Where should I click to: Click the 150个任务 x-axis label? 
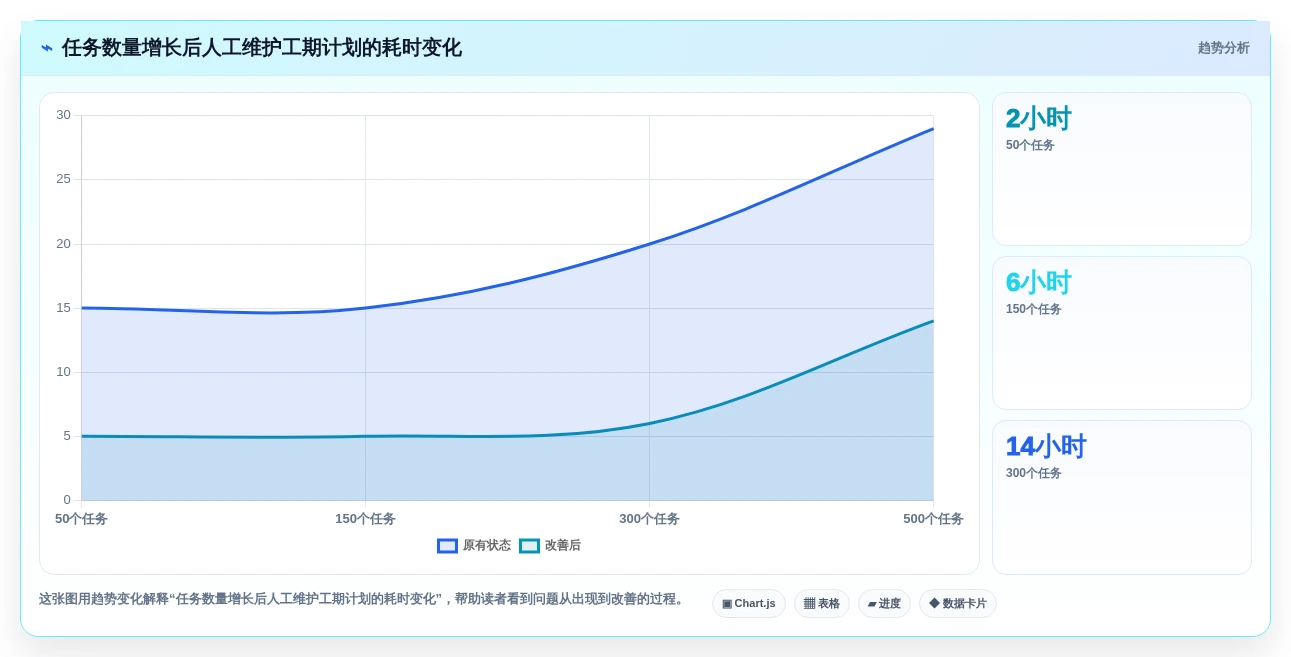[365, 519]
